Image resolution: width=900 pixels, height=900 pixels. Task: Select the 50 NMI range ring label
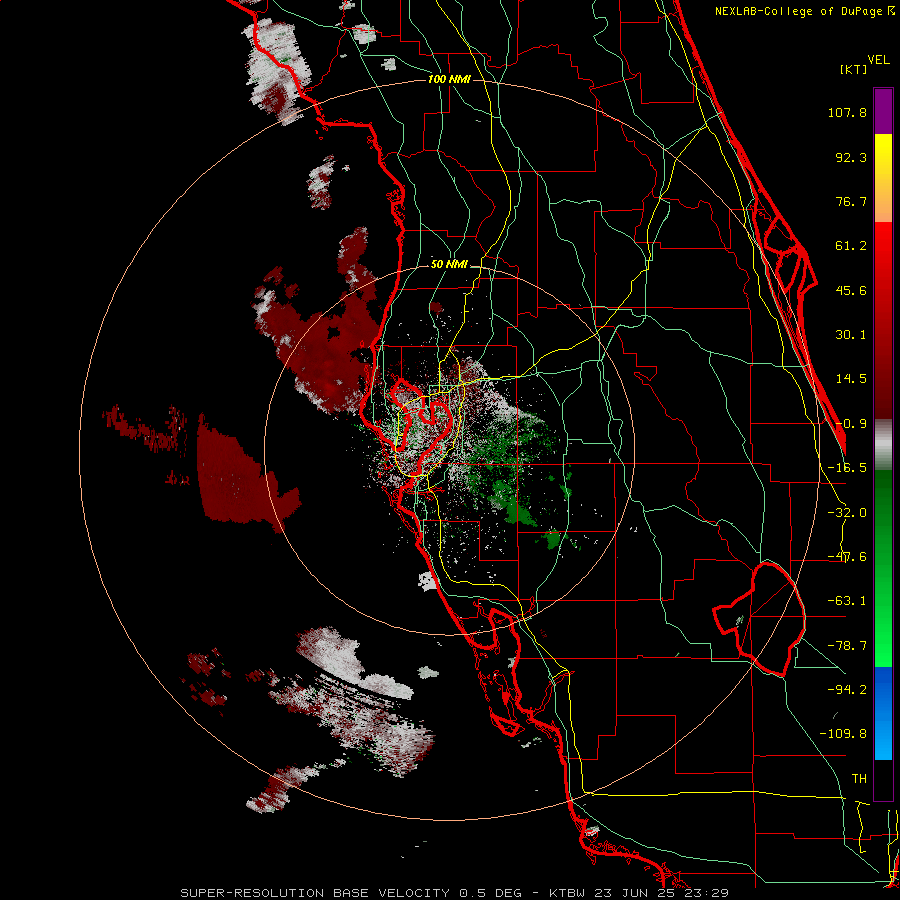(x=449, y=265)
